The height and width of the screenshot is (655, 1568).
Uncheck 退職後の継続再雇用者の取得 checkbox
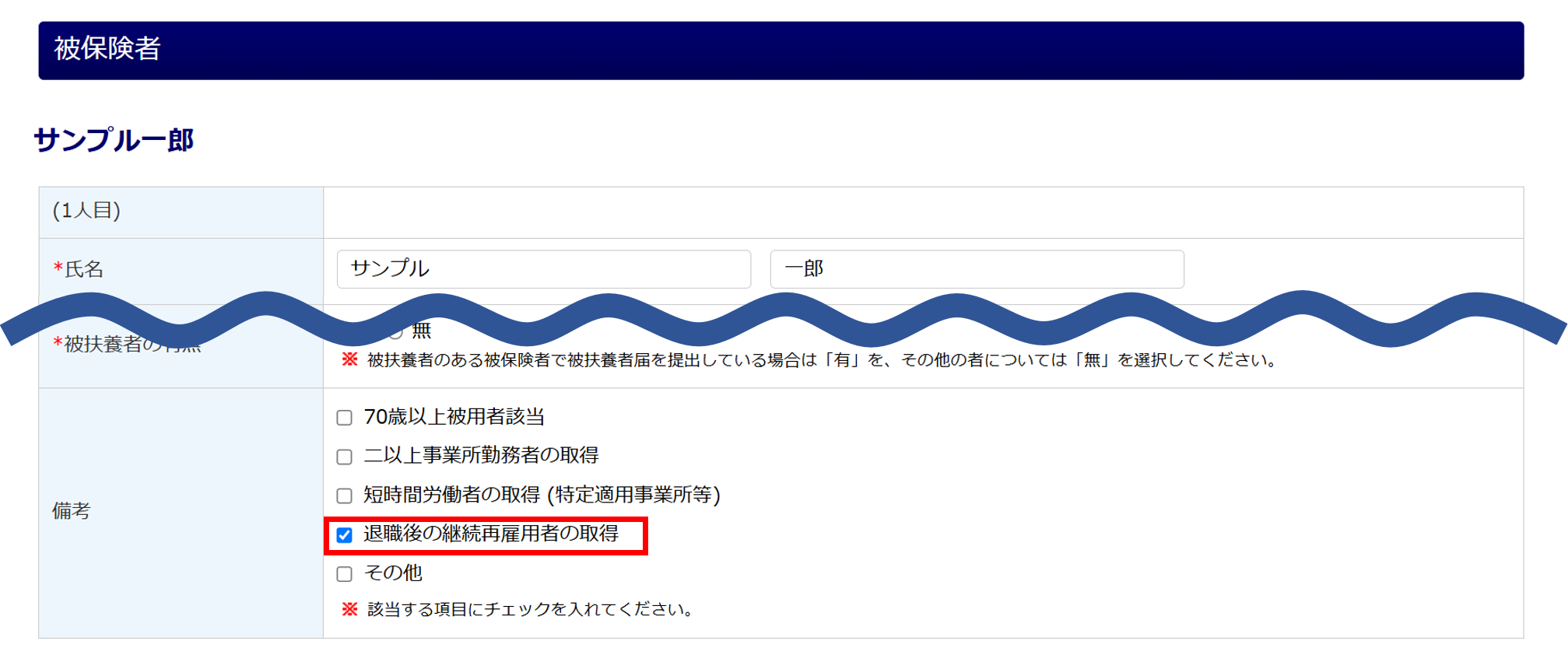click(x=344, y=535)
